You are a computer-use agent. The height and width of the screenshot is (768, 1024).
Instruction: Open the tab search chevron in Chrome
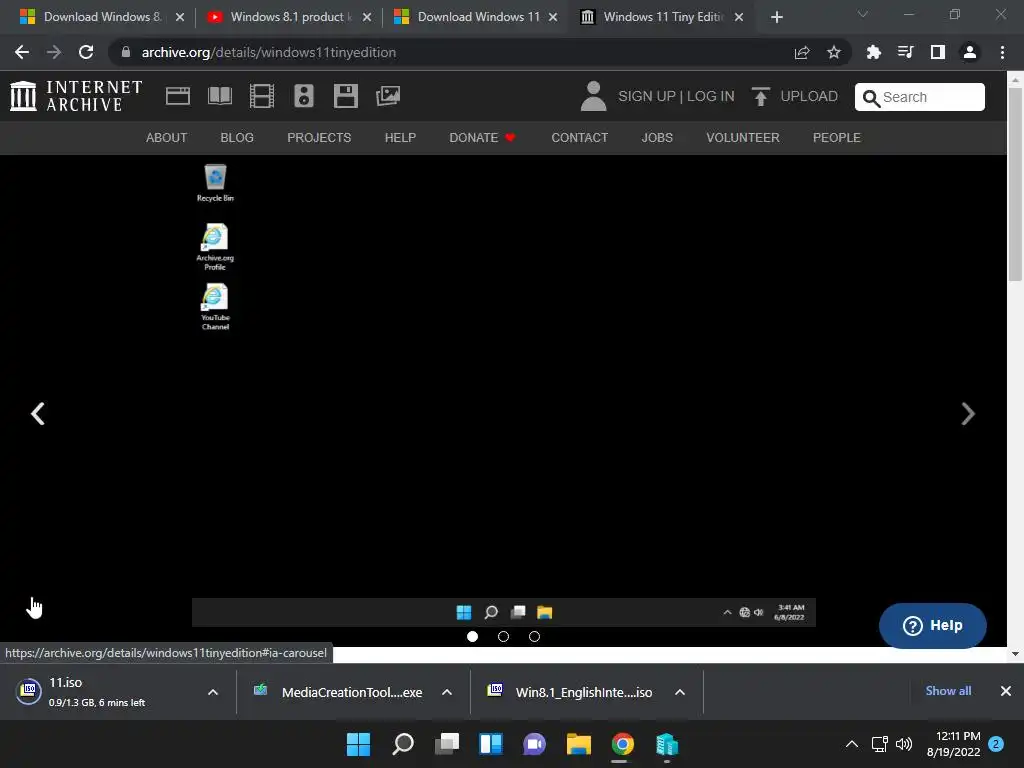point(863,14)
